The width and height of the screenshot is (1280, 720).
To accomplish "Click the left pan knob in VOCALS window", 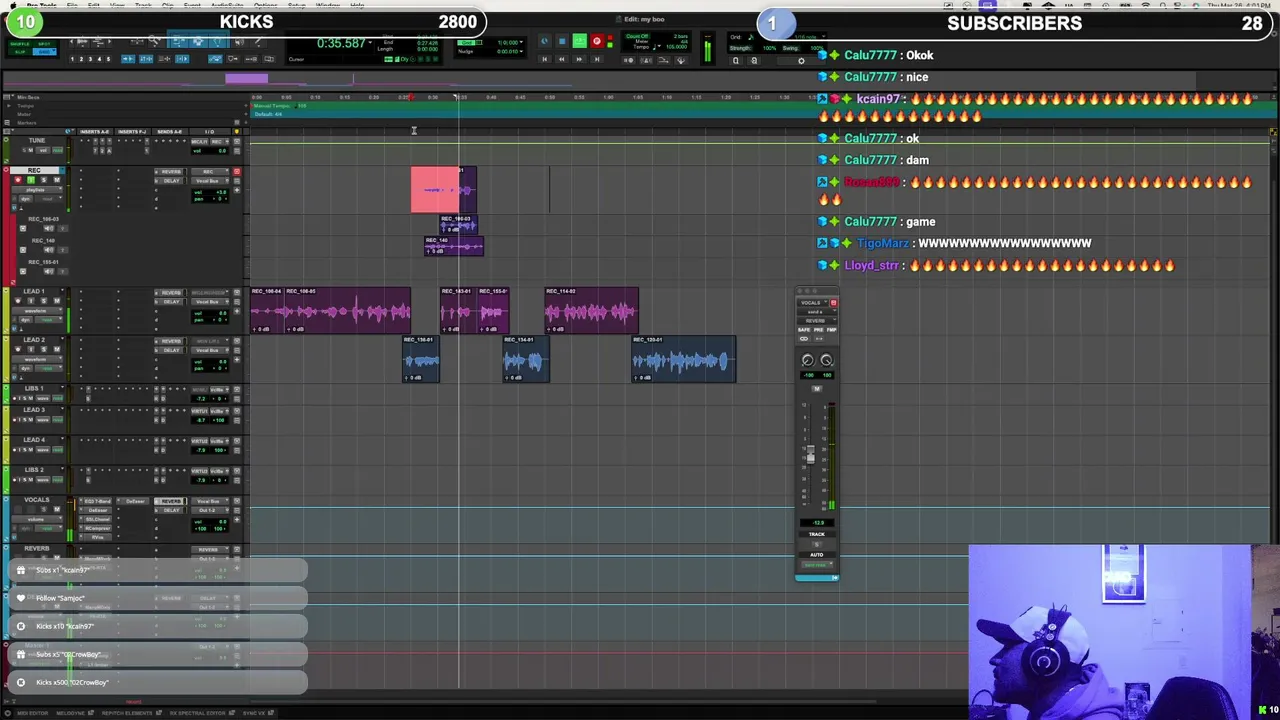I will (807, 360).
